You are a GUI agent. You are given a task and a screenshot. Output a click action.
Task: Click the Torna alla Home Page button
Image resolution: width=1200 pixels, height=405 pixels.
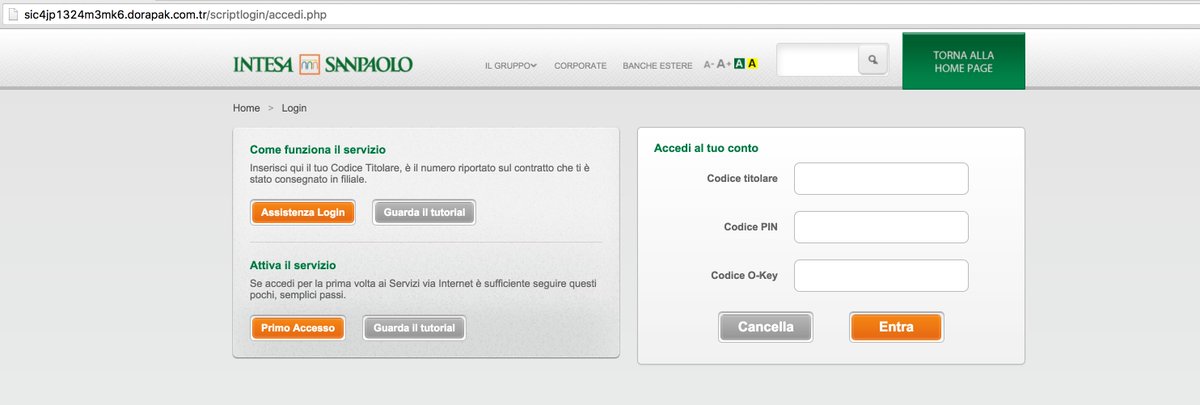tap(963, 61)
